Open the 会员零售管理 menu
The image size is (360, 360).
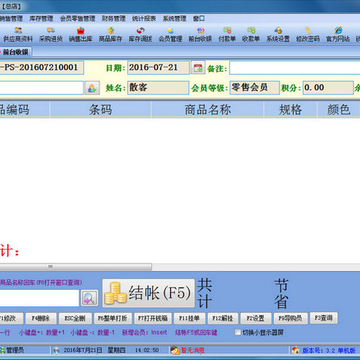tap(78, 19)
